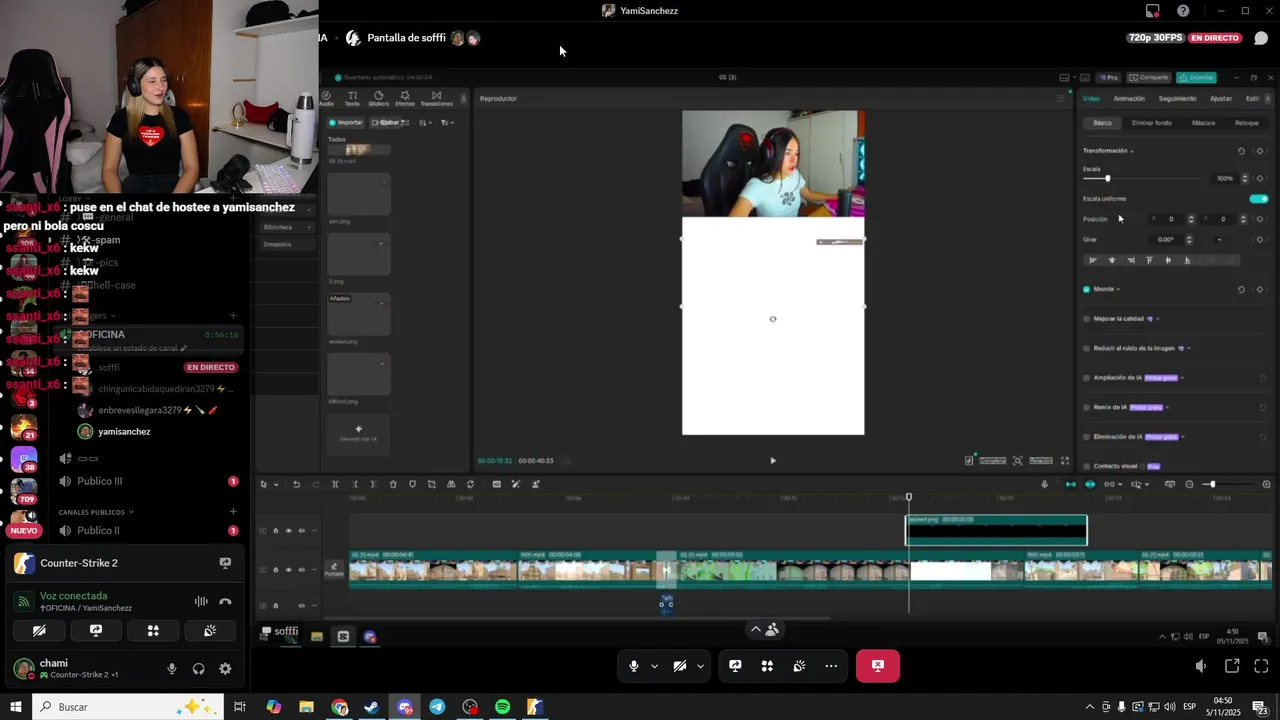Click the microphone record icon in timeline toolbar

click(x=1045, y=484)
